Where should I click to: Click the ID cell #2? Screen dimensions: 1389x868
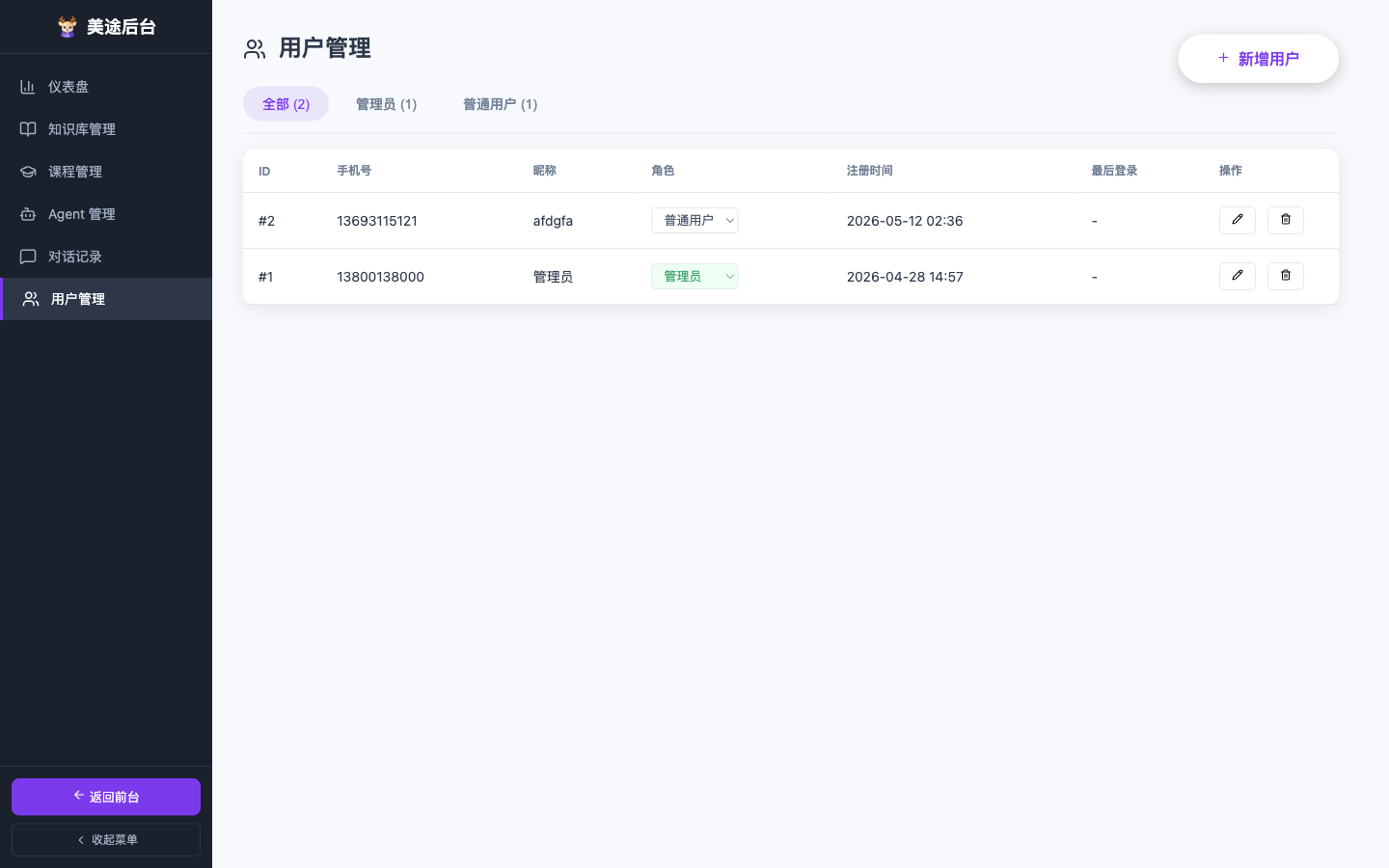(266, 221)
